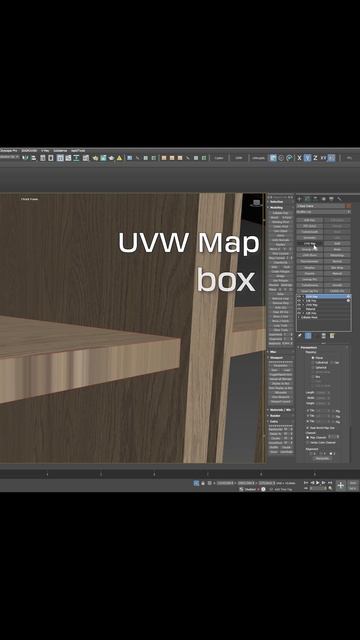Select the Z axis constraint button
Screen dimensions: 360x640
[315, 158]
